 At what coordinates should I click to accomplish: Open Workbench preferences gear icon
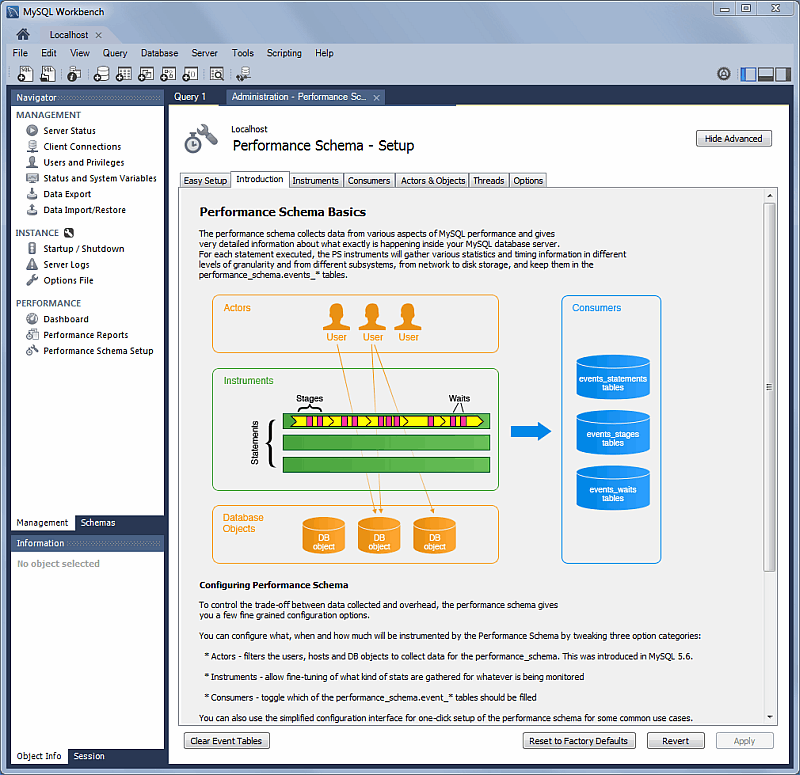(723, 74)
